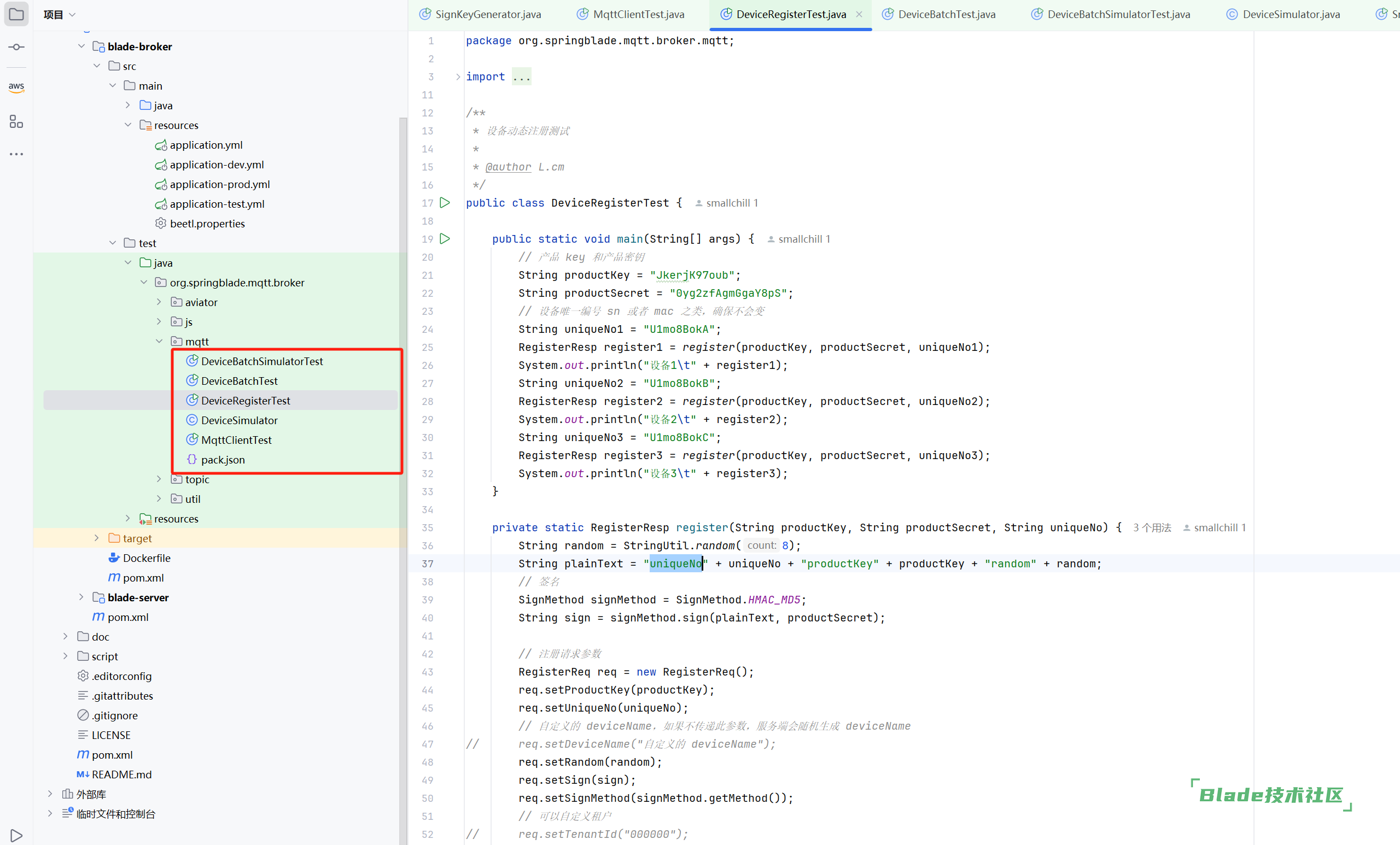Image resolution: width=1400 pixels, height=845 pixels.
Task: Show more tool windows ellipsis icon
Action: point(16,154)
